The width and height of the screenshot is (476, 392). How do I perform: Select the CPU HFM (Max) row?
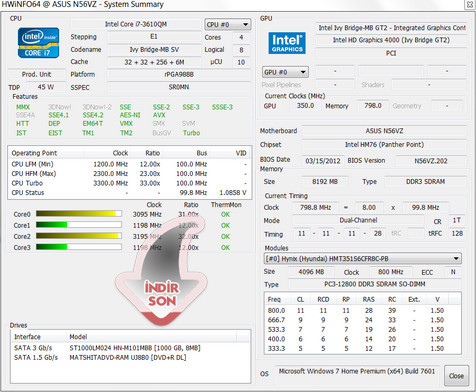click(129, 174)
